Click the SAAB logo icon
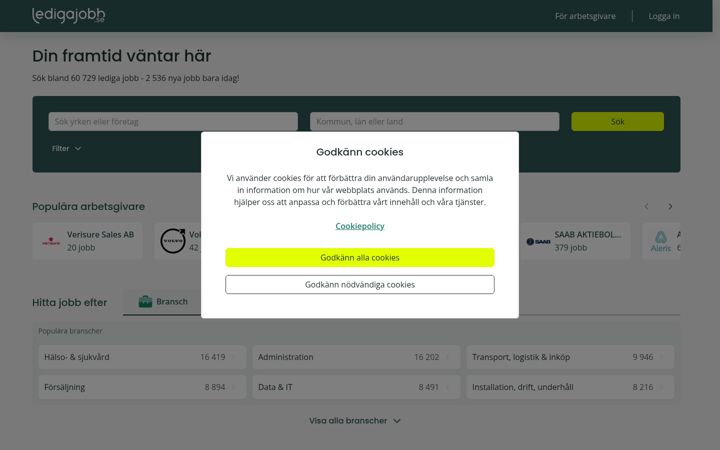 click(x=538, y=242)
